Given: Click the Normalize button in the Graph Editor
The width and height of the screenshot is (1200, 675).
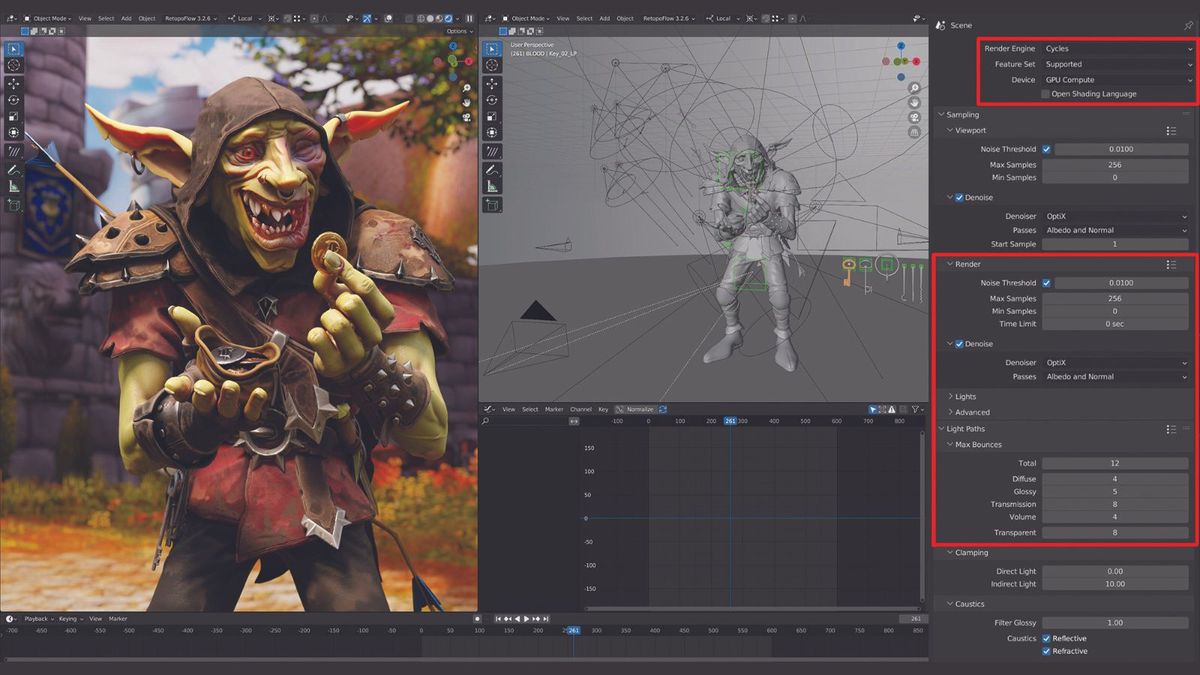Looking at the screenshot, I should click(640, 410).
